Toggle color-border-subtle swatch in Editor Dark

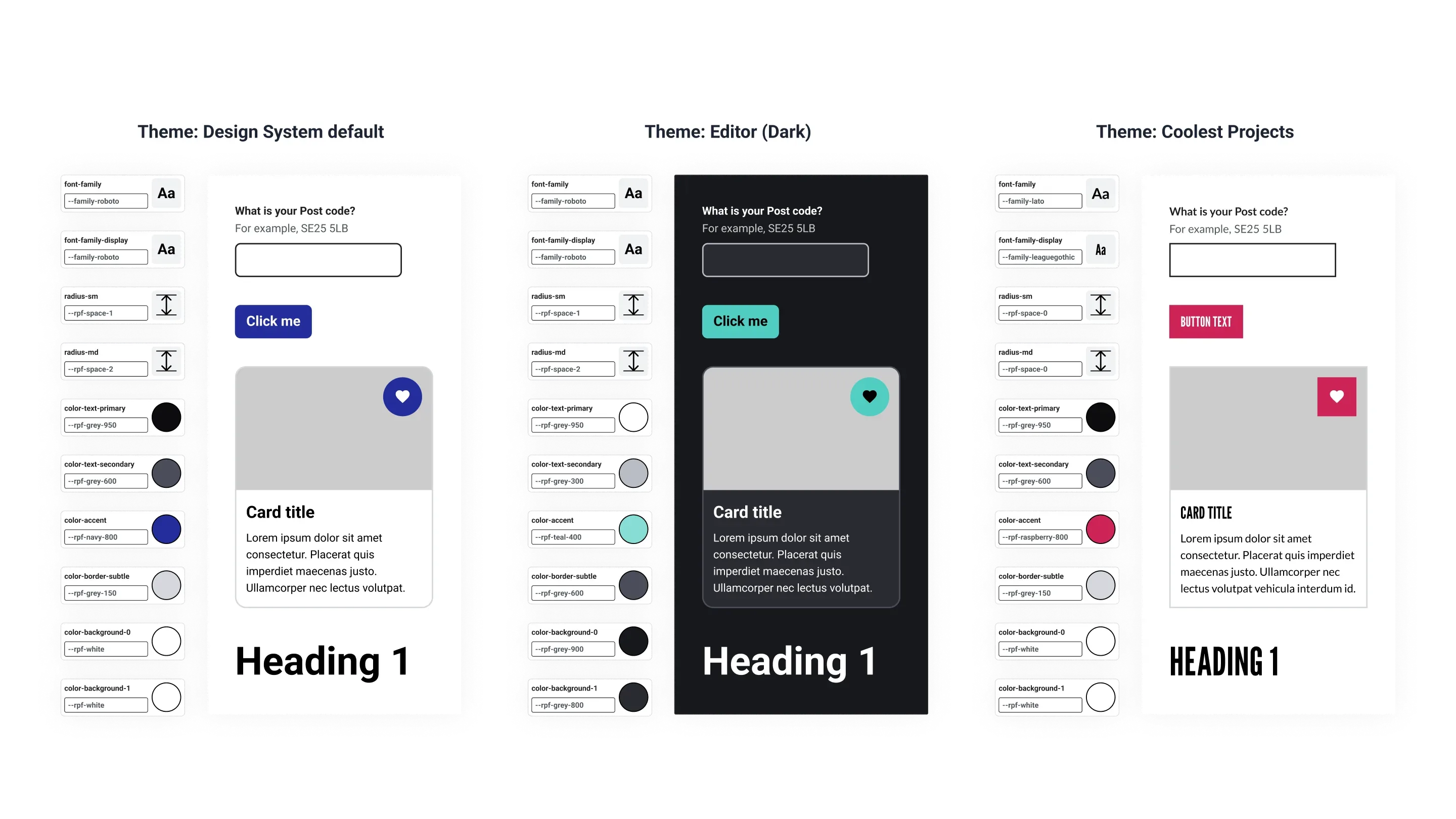(x=634, y=585)
